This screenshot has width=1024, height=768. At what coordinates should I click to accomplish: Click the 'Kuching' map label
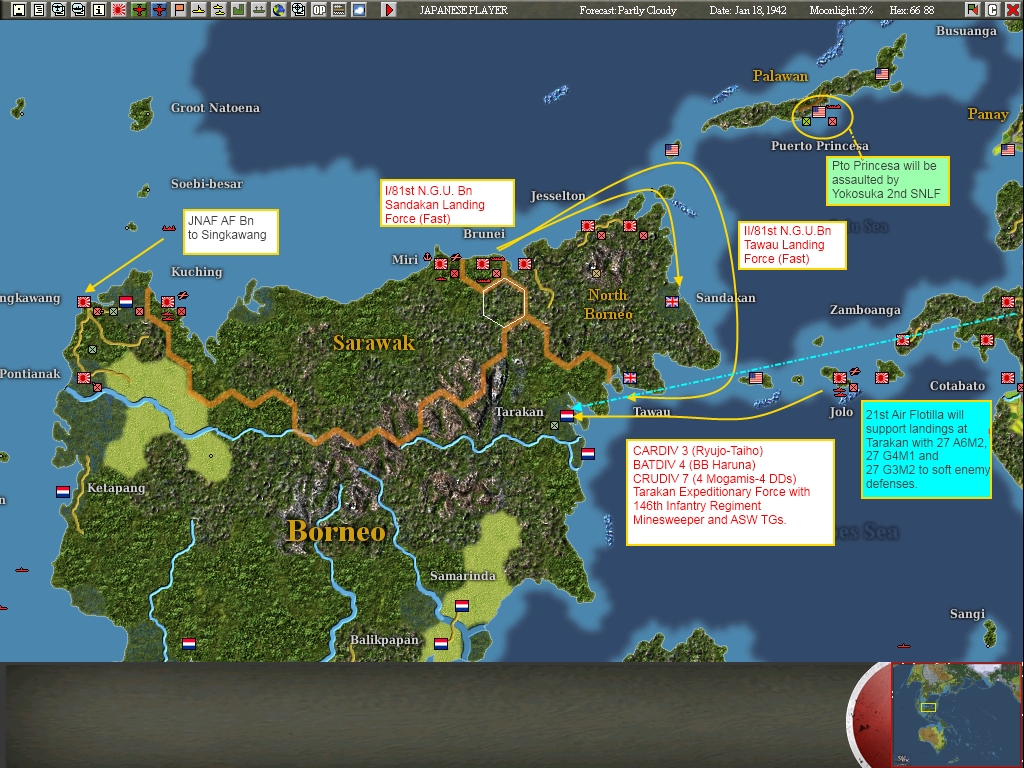[x=197, y=272]
